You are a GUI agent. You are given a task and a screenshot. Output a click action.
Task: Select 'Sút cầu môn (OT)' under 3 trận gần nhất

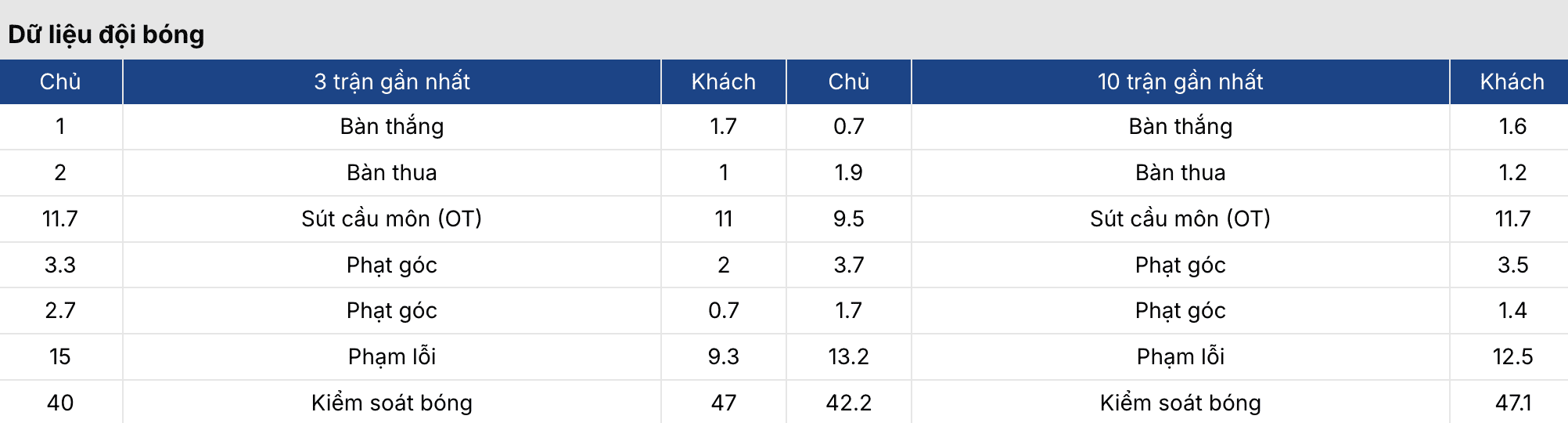pyautogui.click(x=392, y=219)
